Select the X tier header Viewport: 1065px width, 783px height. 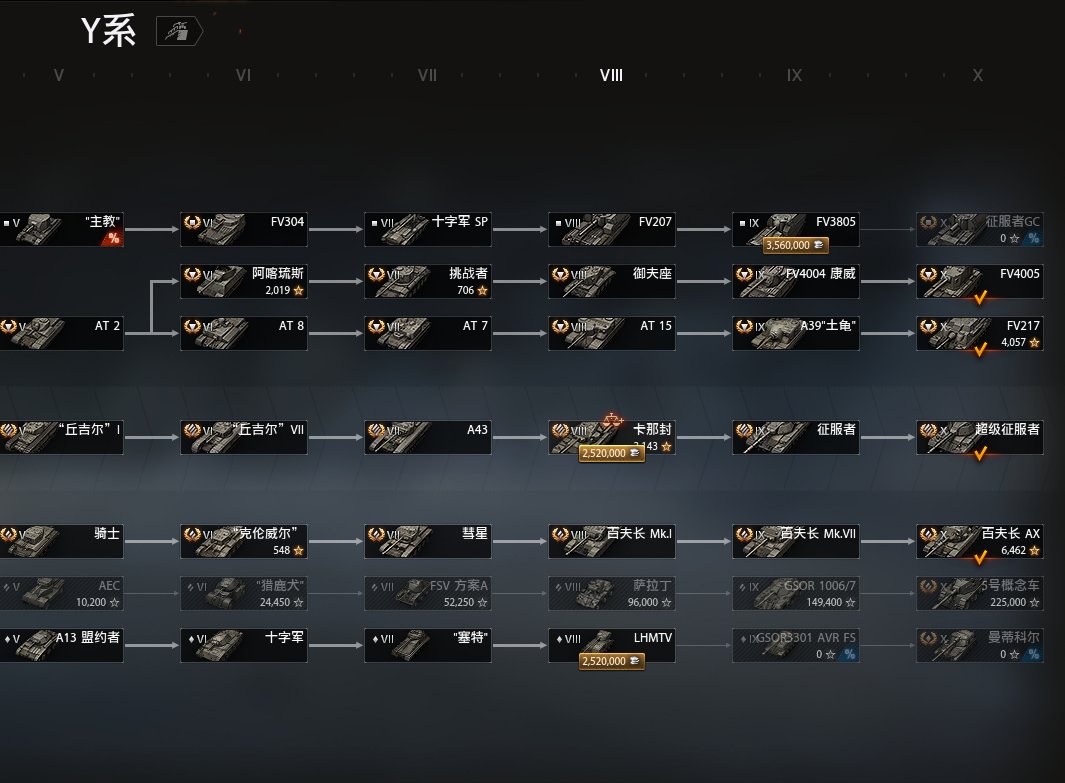[977, 75]
